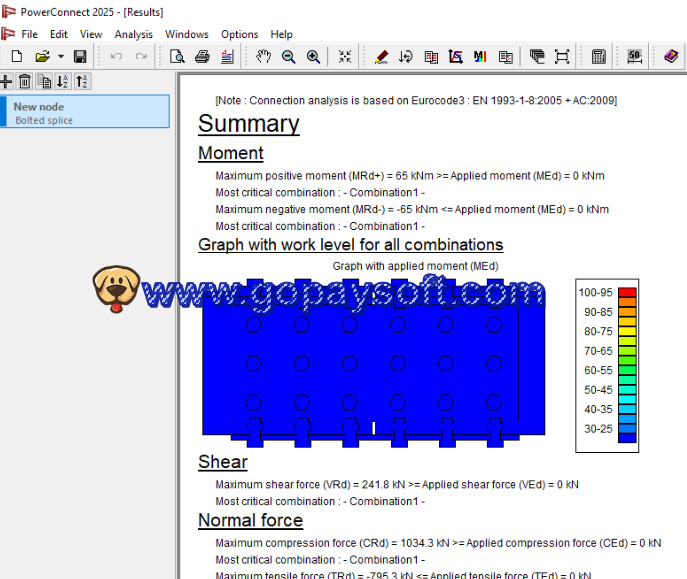Click the 'Graph with applied moment (MEd)' caption
The image size is (687, 579).
415,266
